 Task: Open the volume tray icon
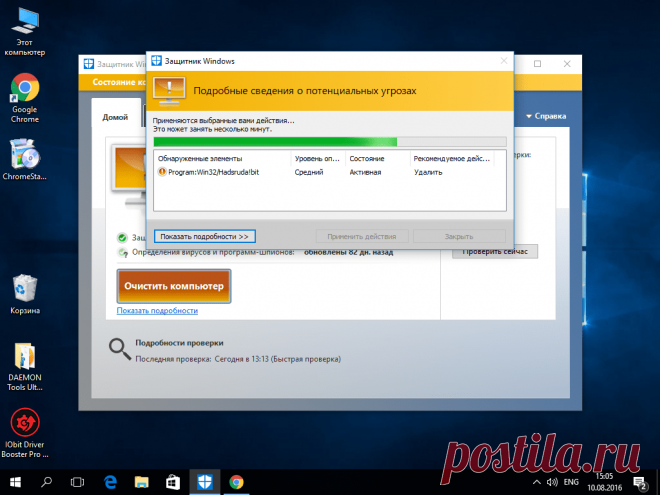pyautogui.click(x=552, y=482)
